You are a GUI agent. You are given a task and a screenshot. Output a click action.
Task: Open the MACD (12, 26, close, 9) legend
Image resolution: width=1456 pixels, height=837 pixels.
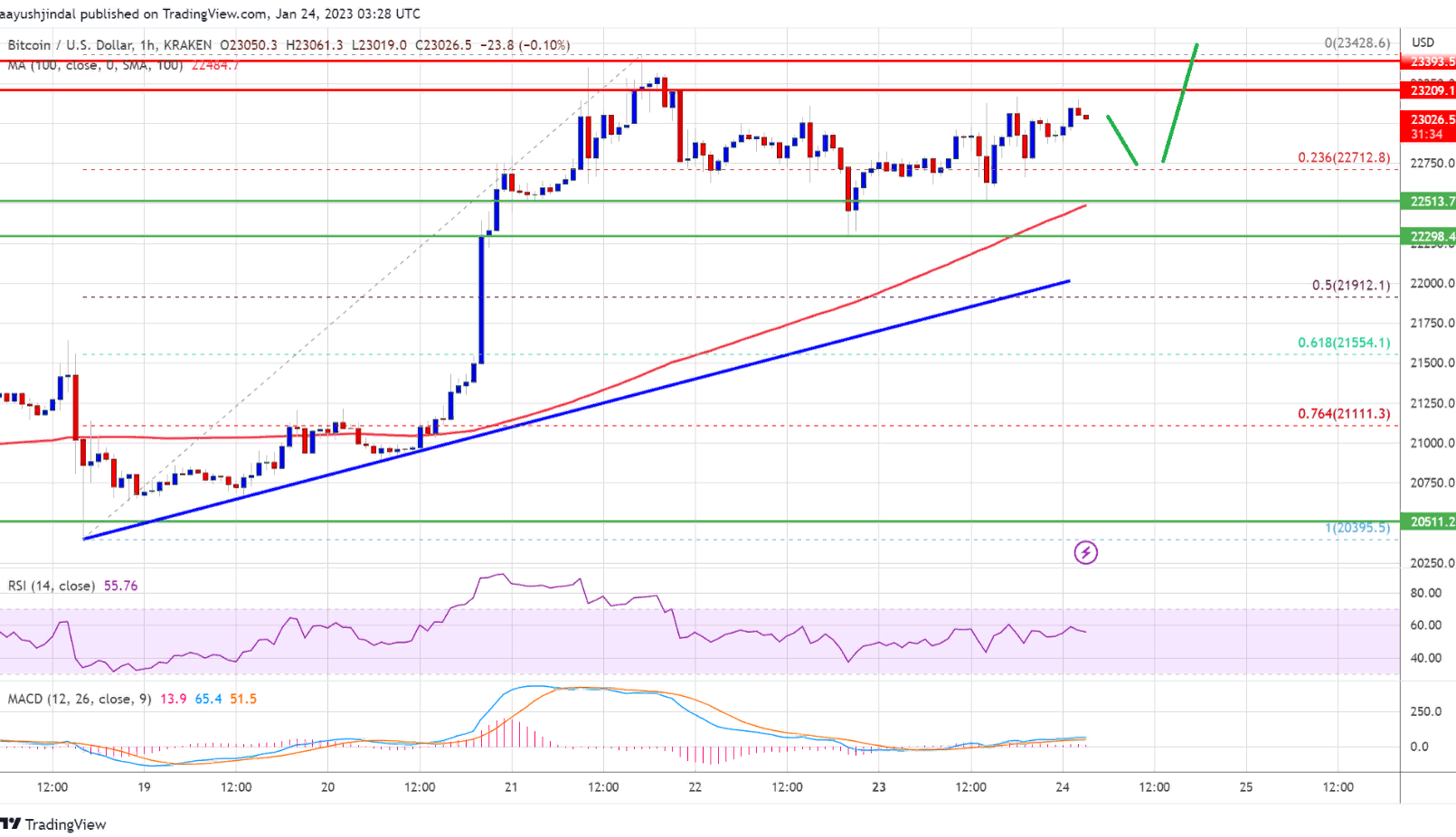coord(80,699)
